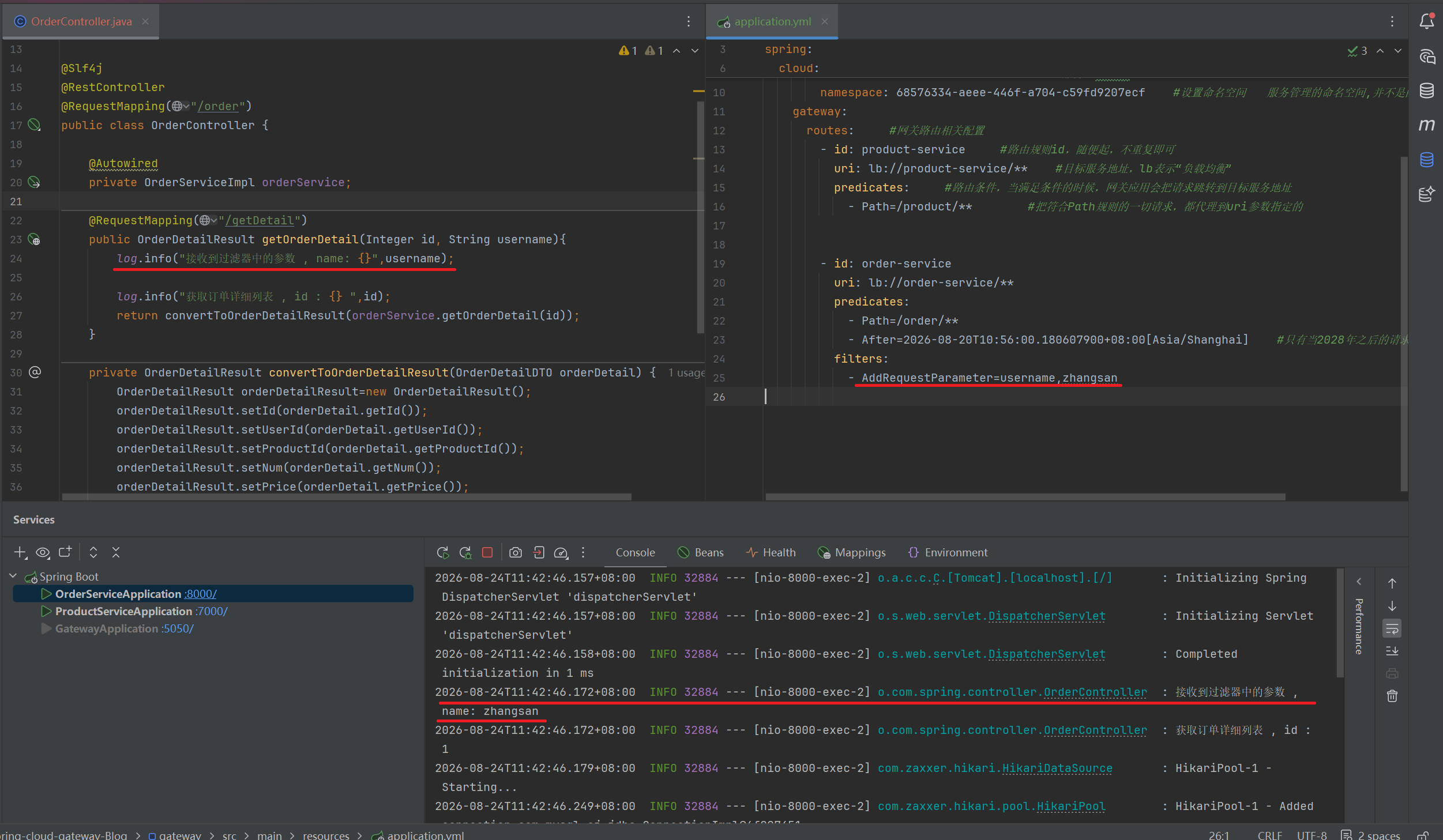Click the autowired gutter icon on line 20
Screen dimensions: 1443x840
(x=35, y=182)
